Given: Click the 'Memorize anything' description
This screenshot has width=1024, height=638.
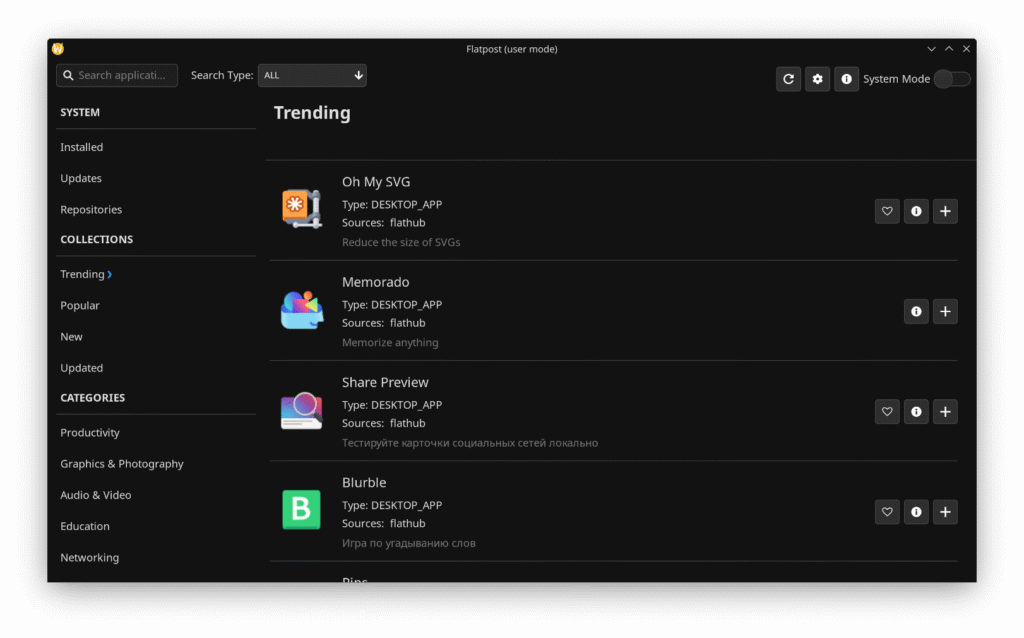Looking at the screenshot, I should tap(390, 343).
